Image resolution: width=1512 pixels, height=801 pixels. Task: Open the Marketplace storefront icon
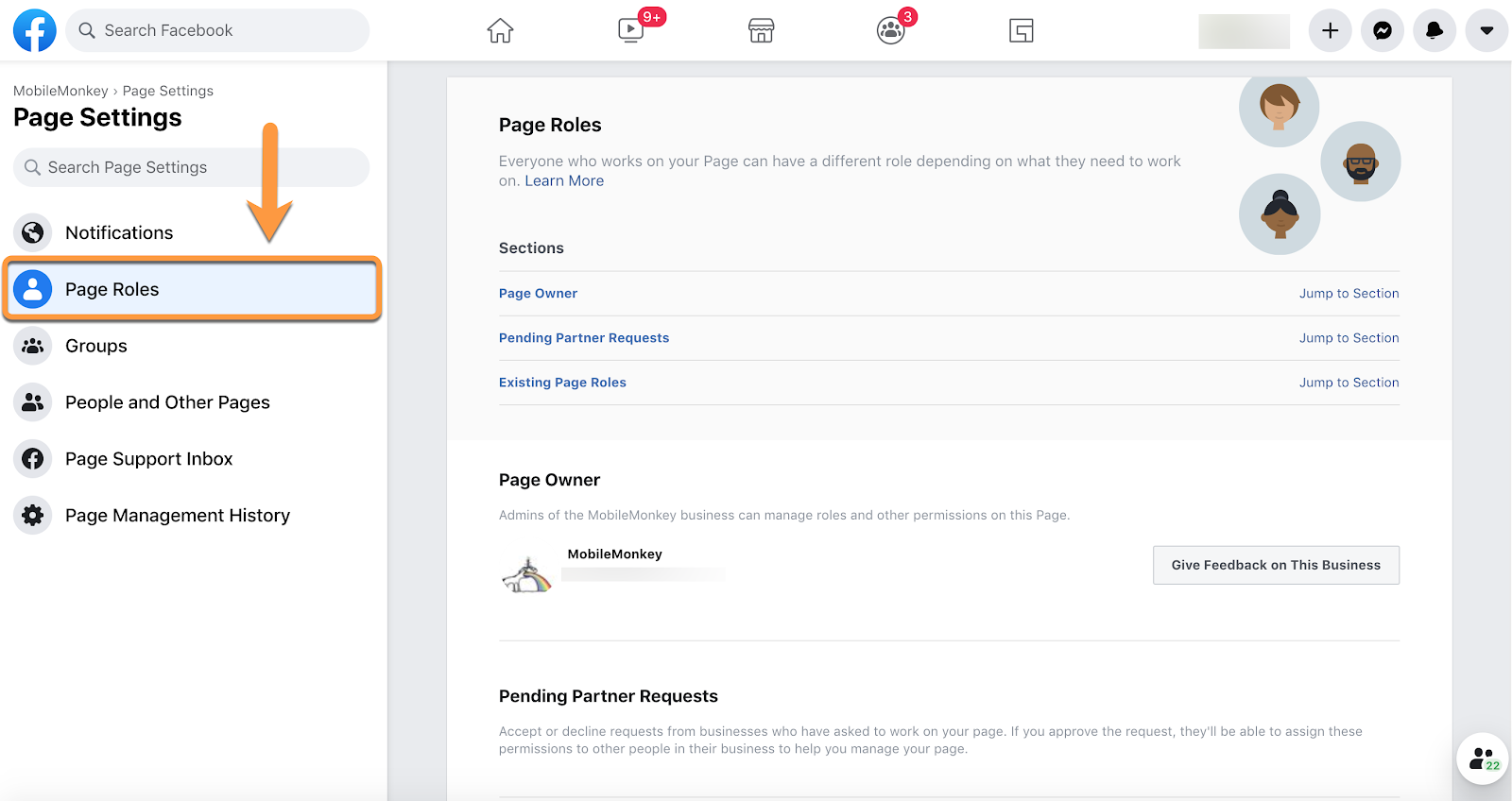point(761,31)
